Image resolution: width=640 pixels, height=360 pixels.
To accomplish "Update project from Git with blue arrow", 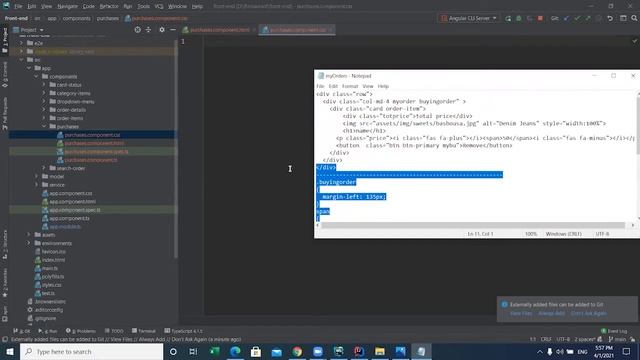I will coord(567,18).
